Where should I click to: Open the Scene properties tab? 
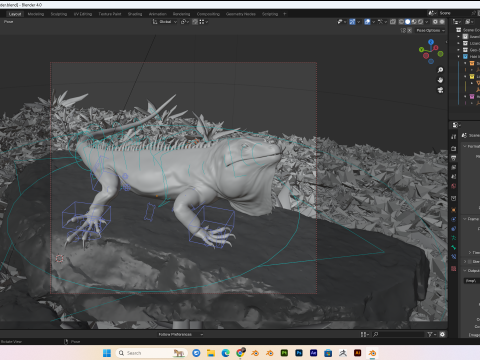click(454, 176)
